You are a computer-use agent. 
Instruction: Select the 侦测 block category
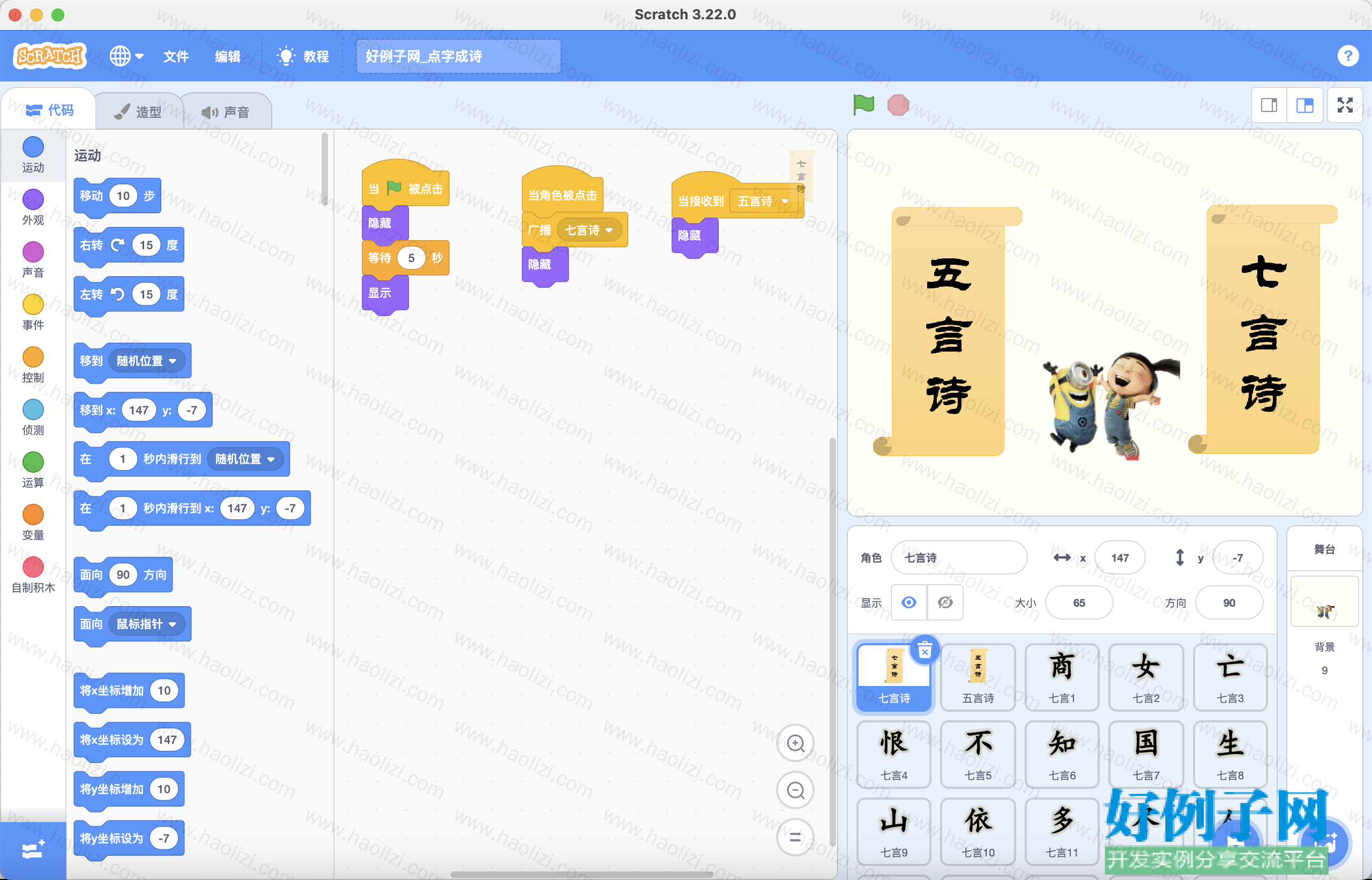pos(33,417)
